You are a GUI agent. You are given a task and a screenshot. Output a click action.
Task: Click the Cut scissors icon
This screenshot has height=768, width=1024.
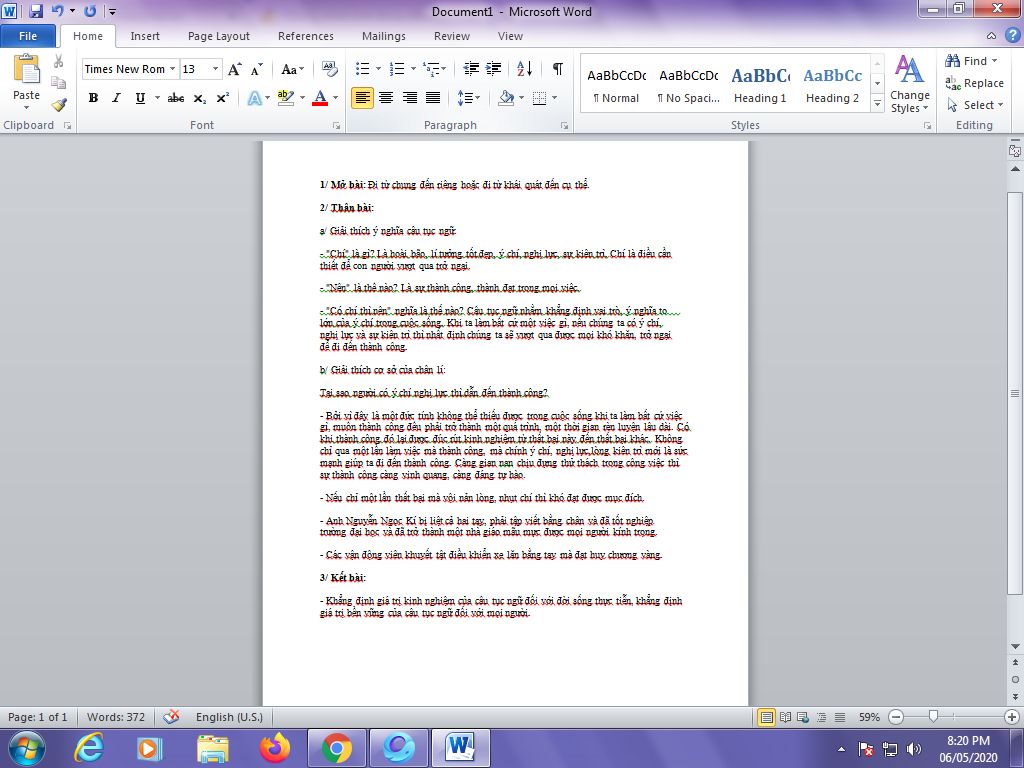pyautogui.click(x=59, y=61)
